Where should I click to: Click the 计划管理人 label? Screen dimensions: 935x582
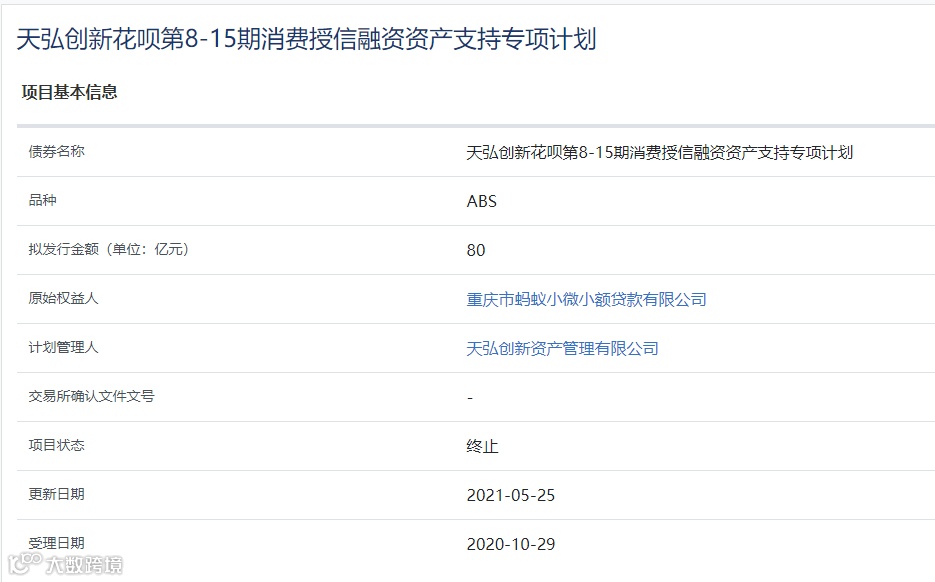63,347
